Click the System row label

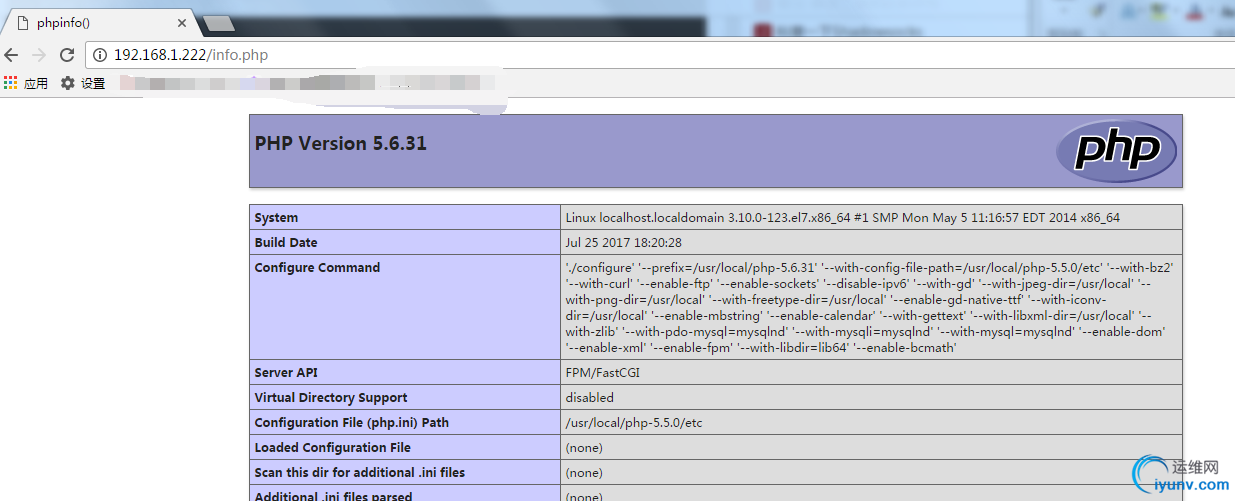point(276,217)
